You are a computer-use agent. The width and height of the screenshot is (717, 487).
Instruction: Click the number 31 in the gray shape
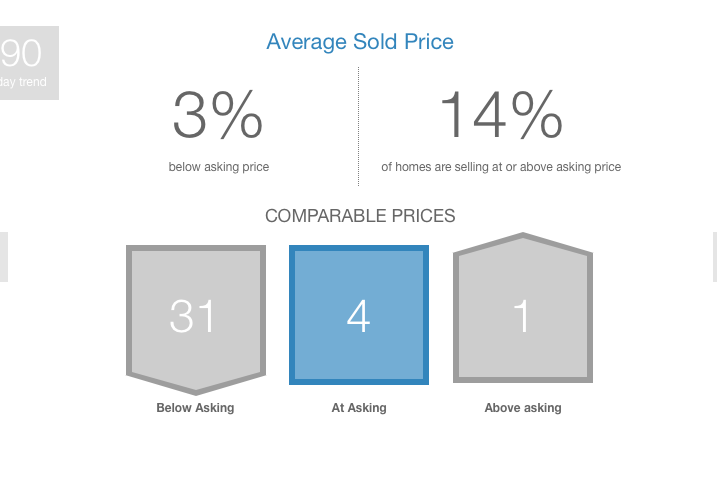coord(192,316)
